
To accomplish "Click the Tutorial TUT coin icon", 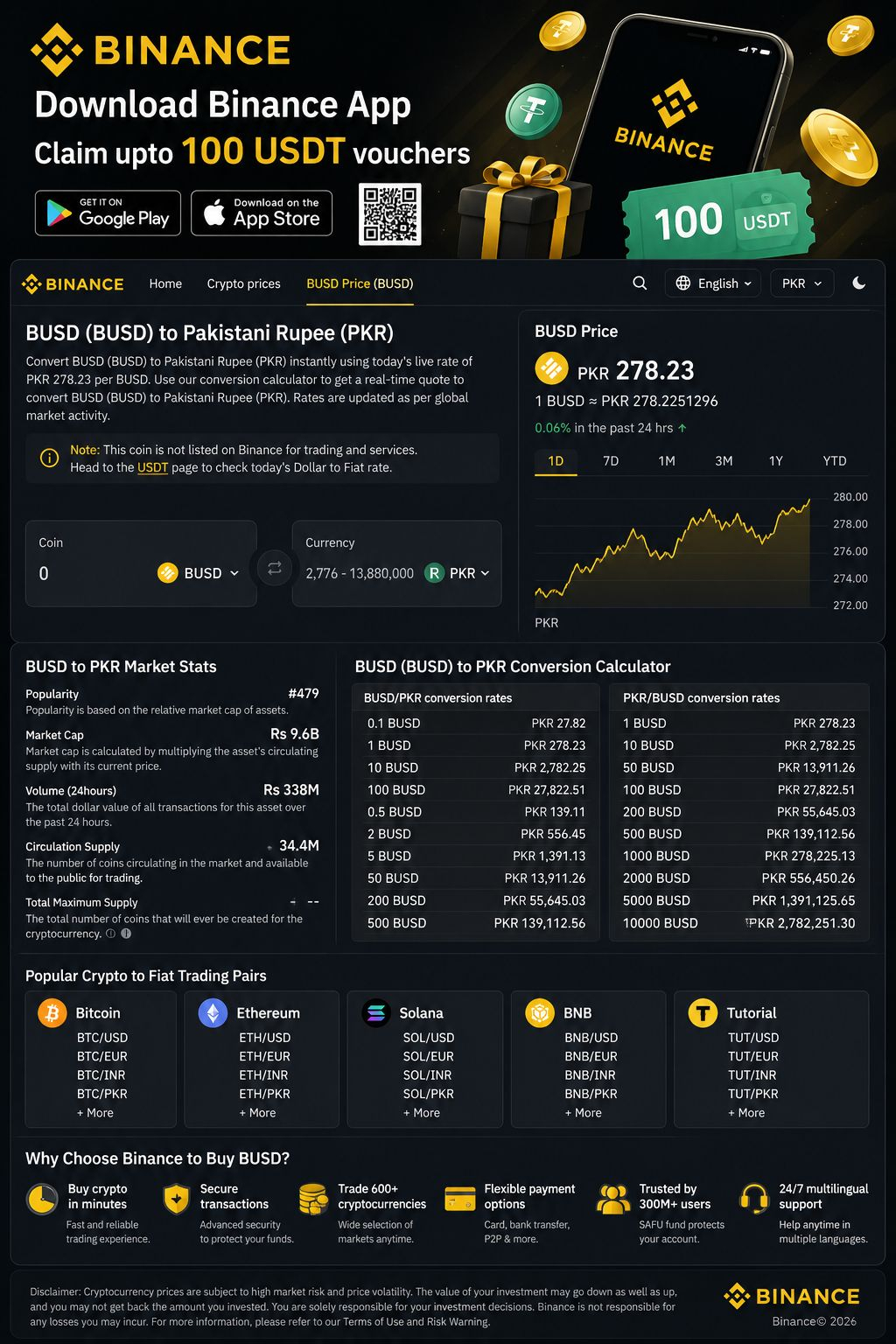I will pos(703,1012).
